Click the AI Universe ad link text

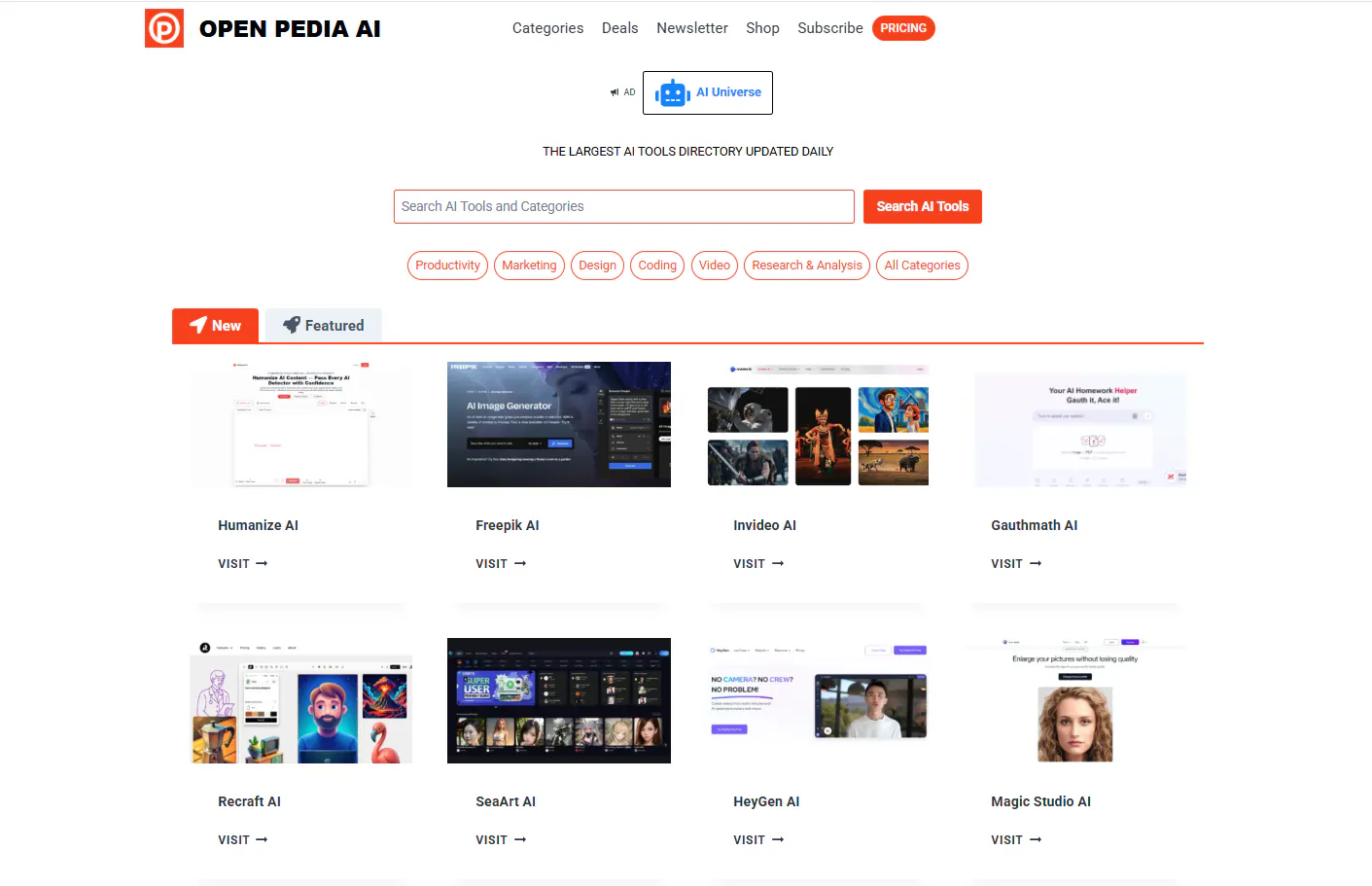tap(729, 92)
